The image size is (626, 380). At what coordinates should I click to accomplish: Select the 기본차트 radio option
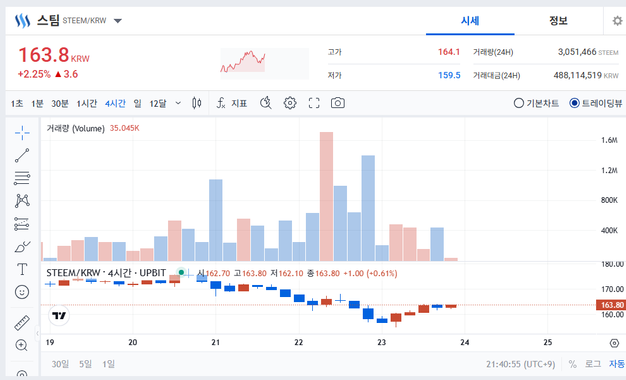click(536, 103)
